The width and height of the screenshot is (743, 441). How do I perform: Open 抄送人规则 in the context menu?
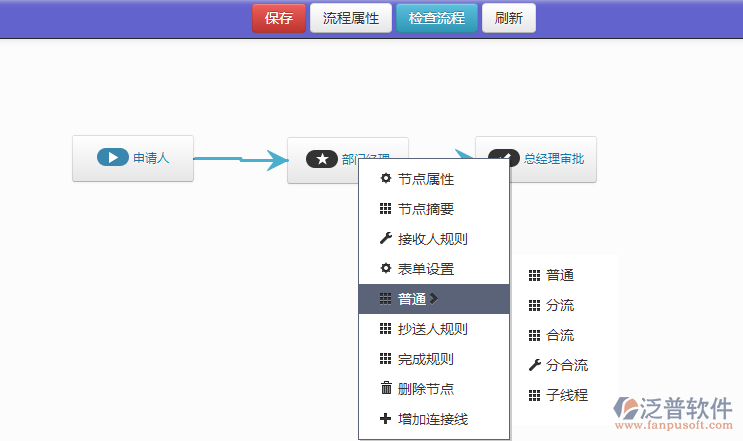[x=434, y=329]
